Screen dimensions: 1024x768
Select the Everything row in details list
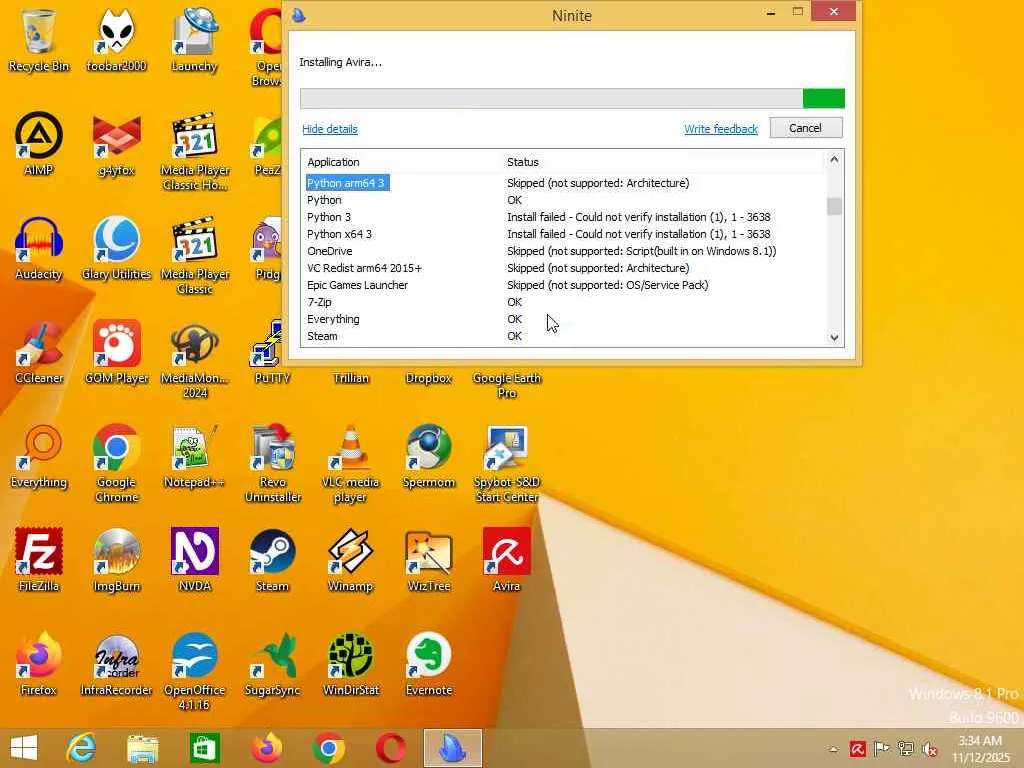point(563,319)
